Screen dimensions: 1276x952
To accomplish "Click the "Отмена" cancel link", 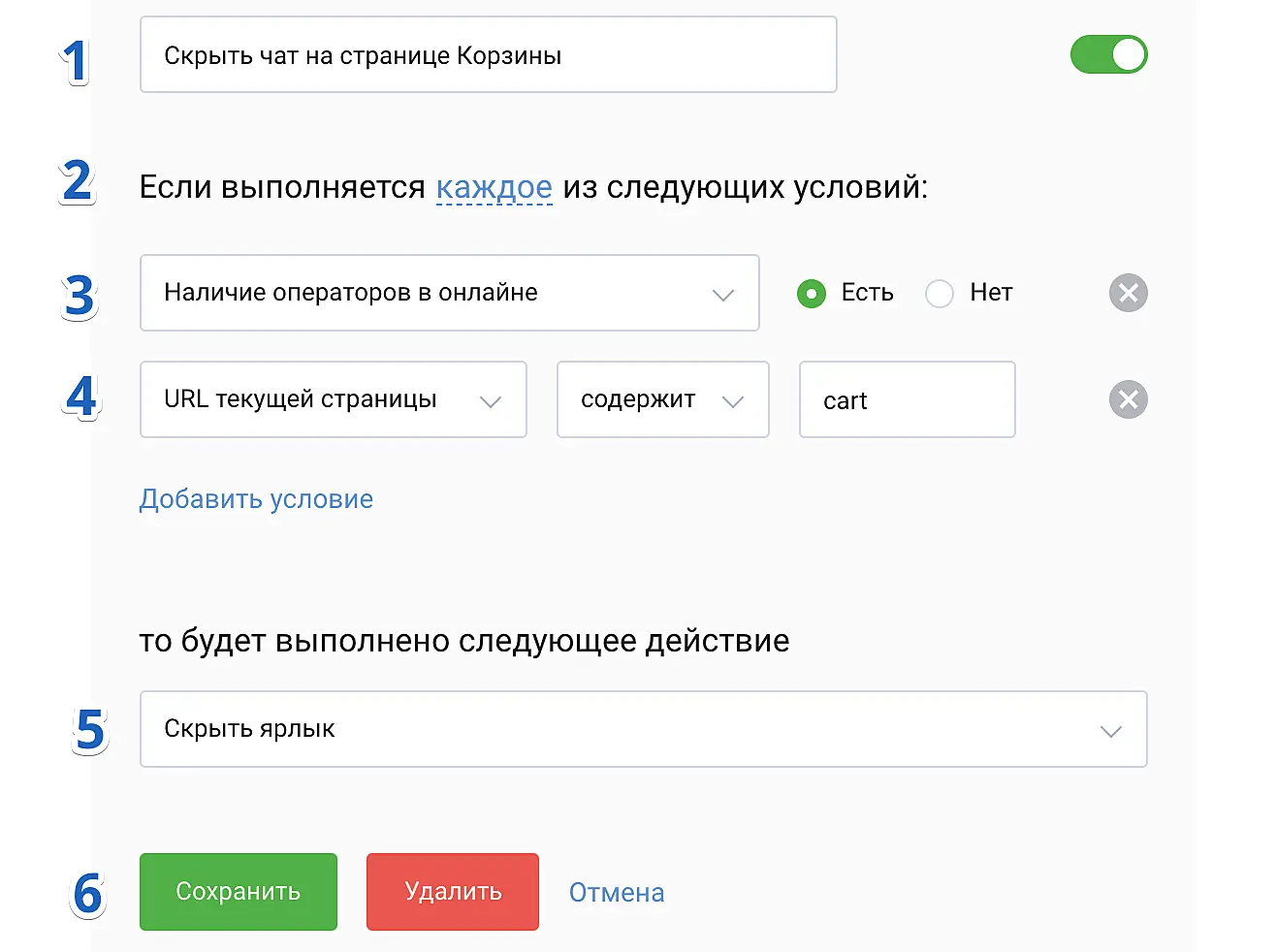I will (x=617, y=893).
